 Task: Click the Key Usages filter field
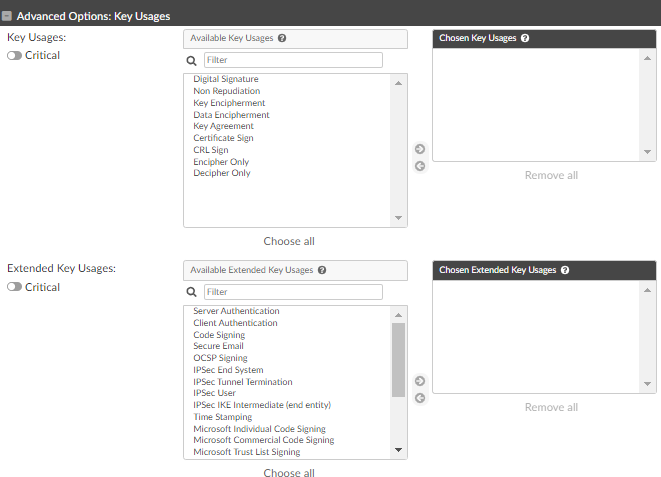coord(293,60)
